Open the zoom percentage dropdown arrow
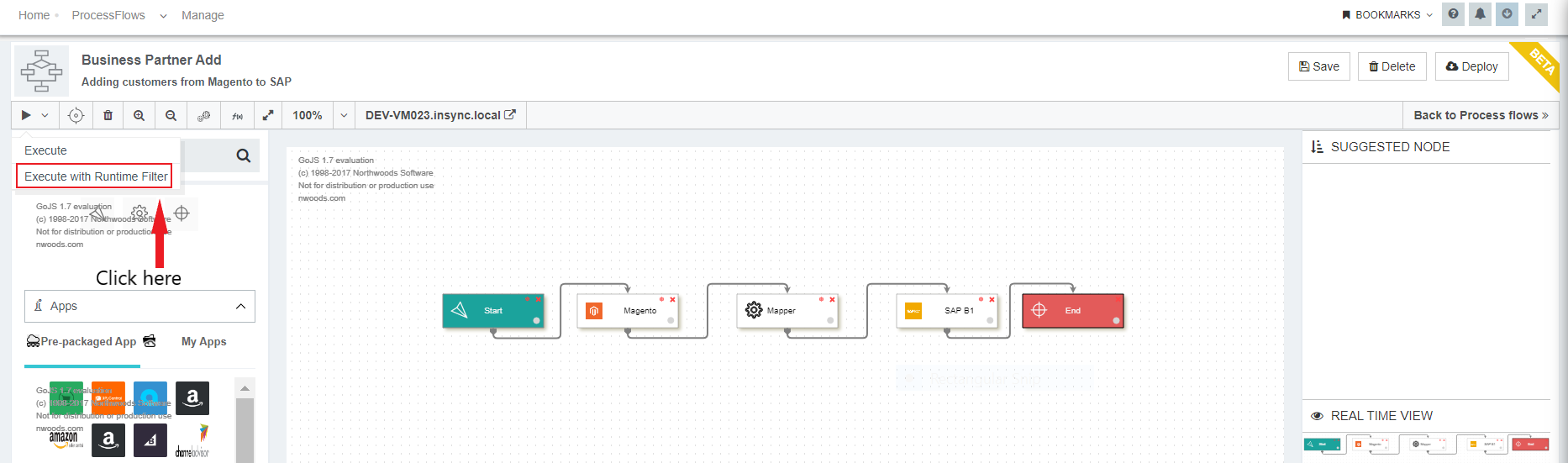The image size is (1568, 463). coord(344,115)
